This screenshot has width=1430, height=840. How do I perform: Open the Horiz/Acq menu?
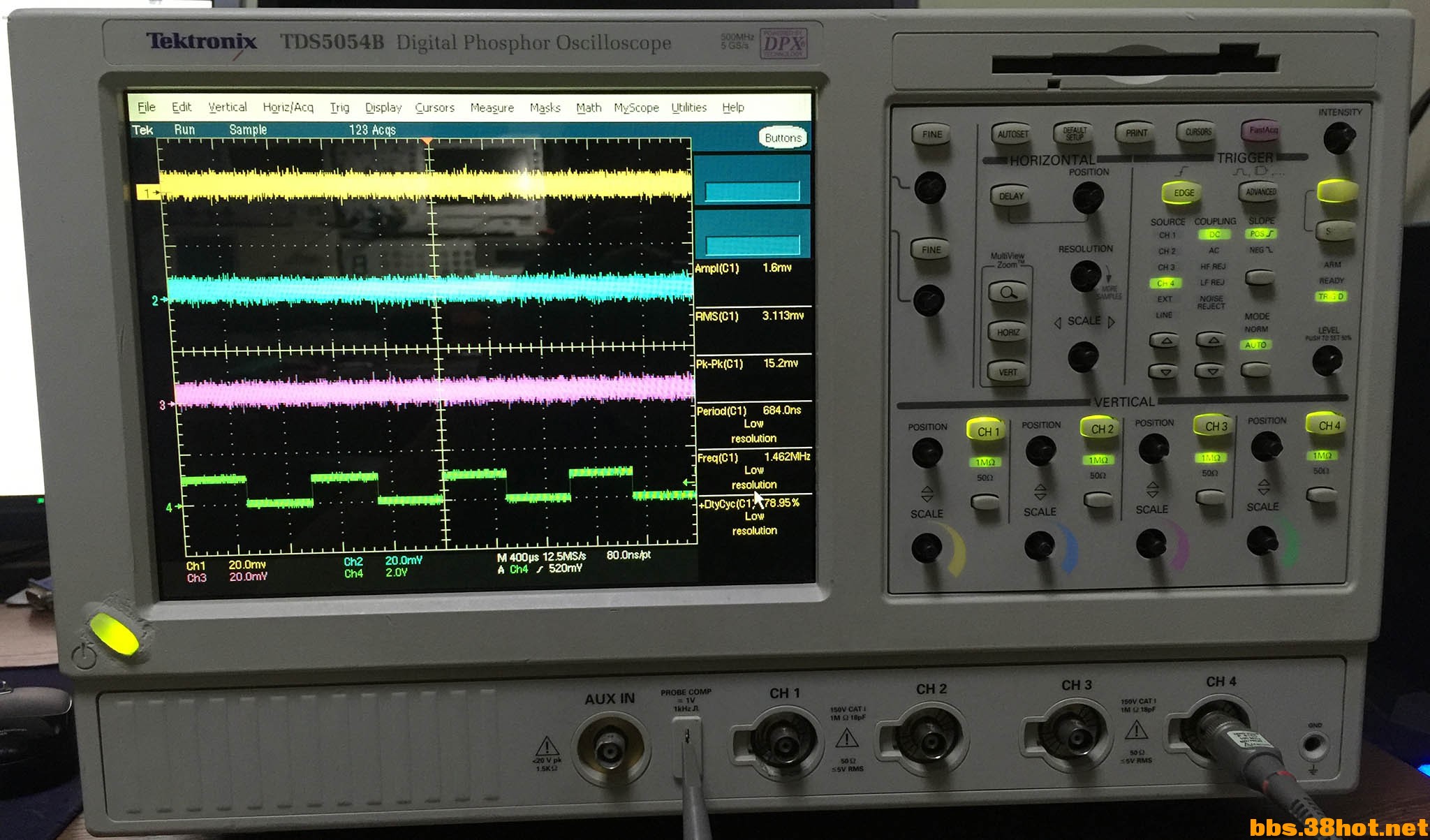pos(288,107)
